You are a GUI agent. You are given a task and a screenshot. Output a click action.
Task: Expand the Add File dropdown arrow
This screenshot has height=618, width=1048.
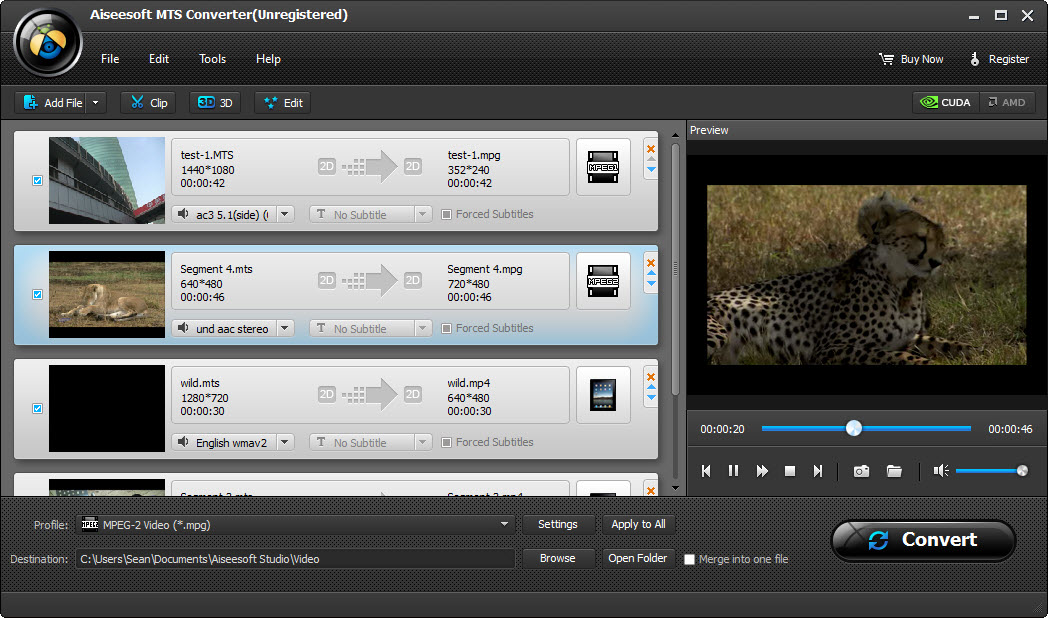[x=96, y=103]
